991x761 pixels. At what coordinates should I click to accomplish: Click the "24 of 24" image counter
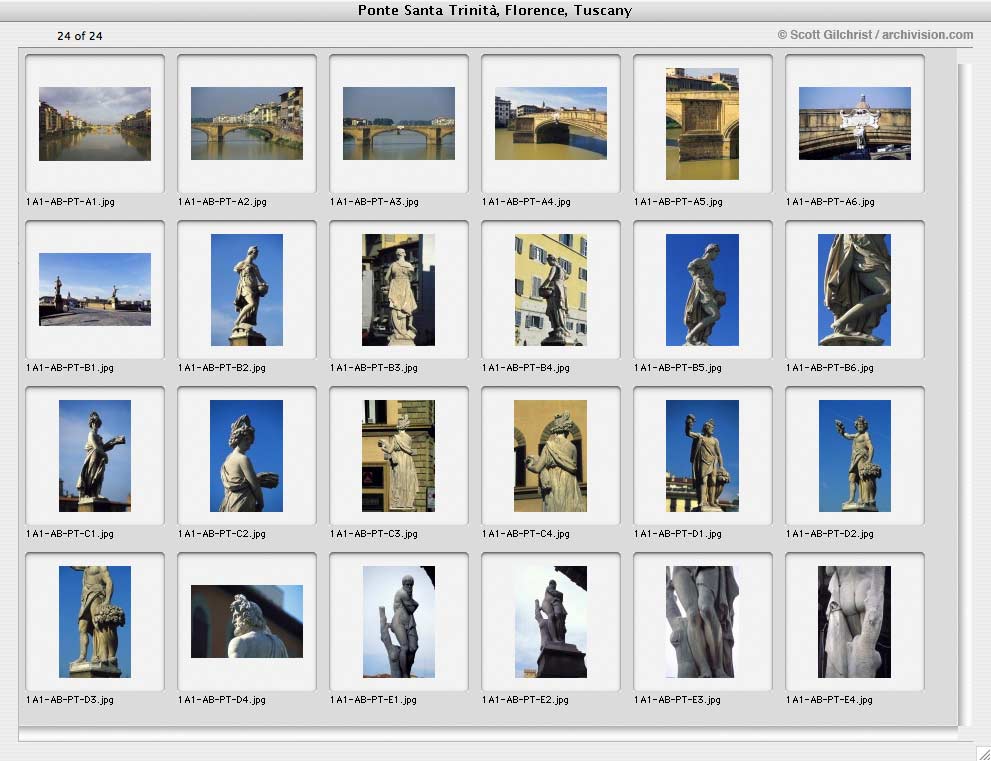80,36
